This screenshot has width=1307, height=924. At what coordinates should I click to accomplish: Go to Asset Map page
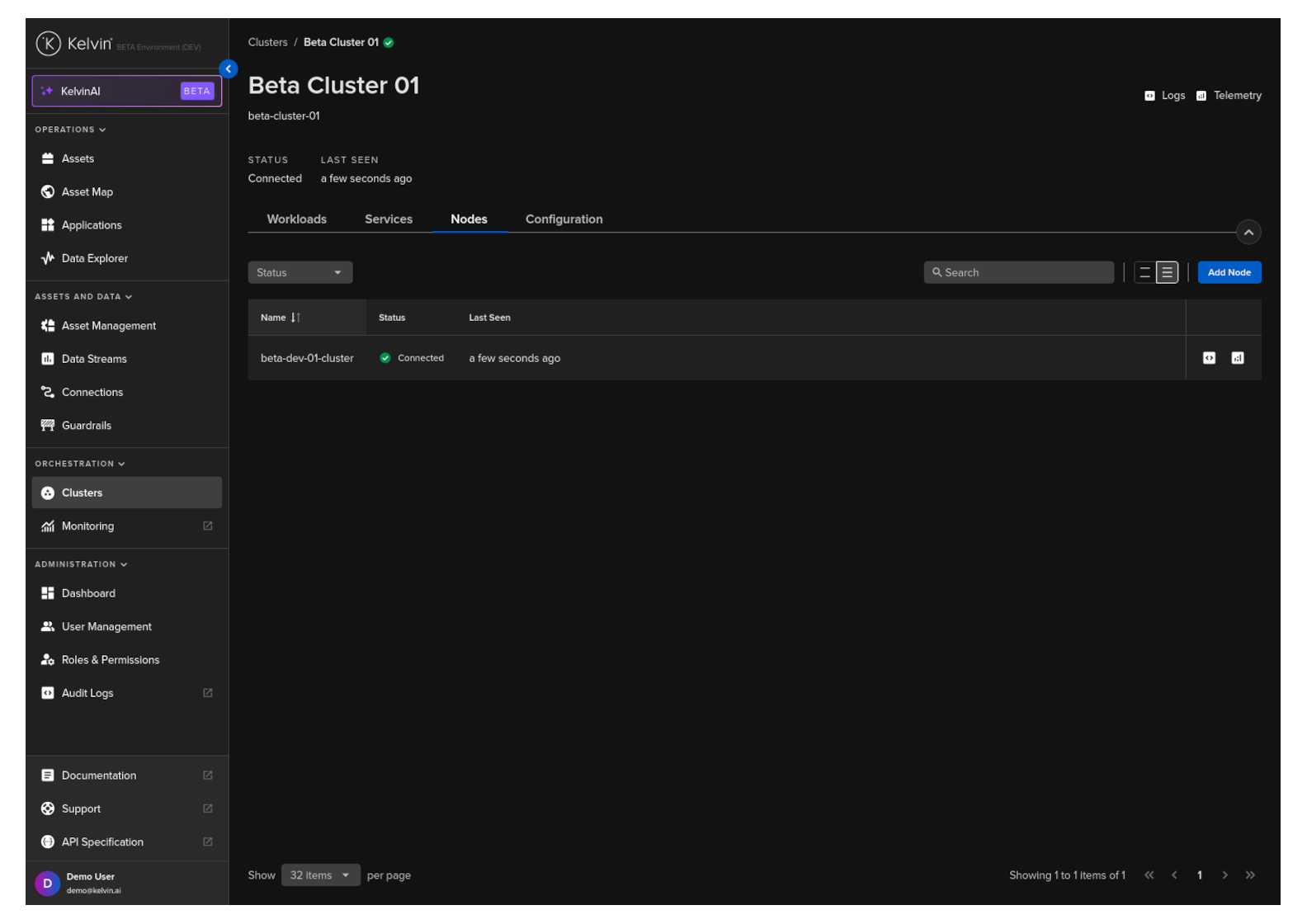coord(87,192)
